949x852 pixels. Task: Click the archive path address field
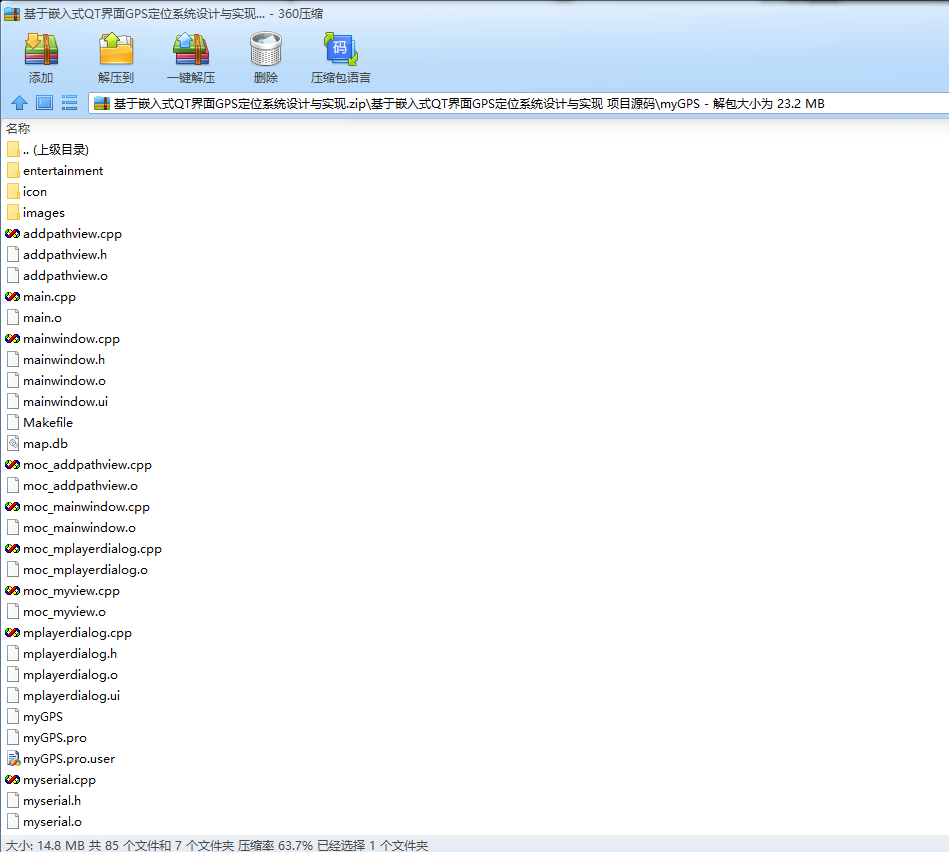pos(519,103)
